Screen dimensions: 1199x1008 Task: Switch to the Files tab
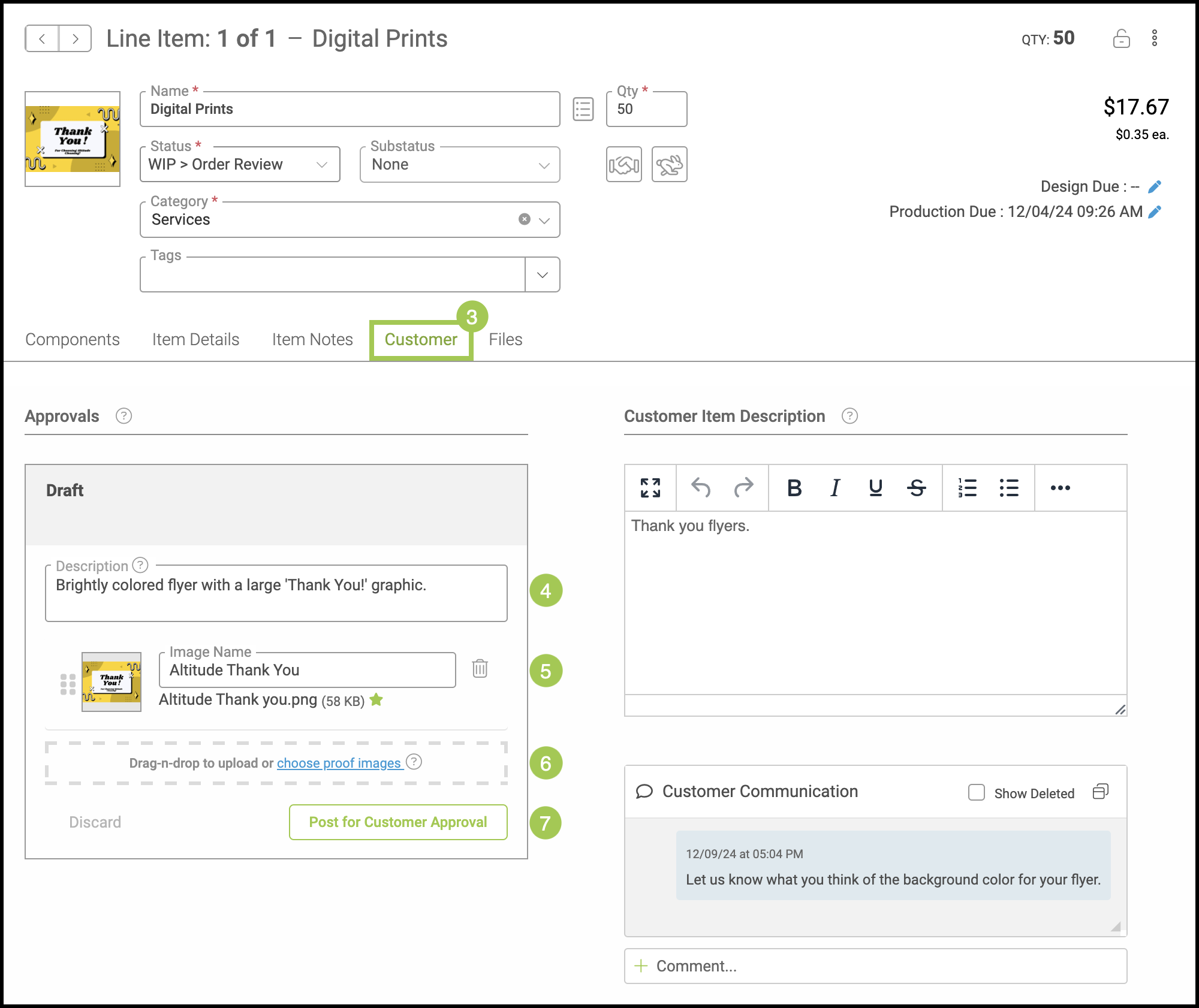(505, 339)
